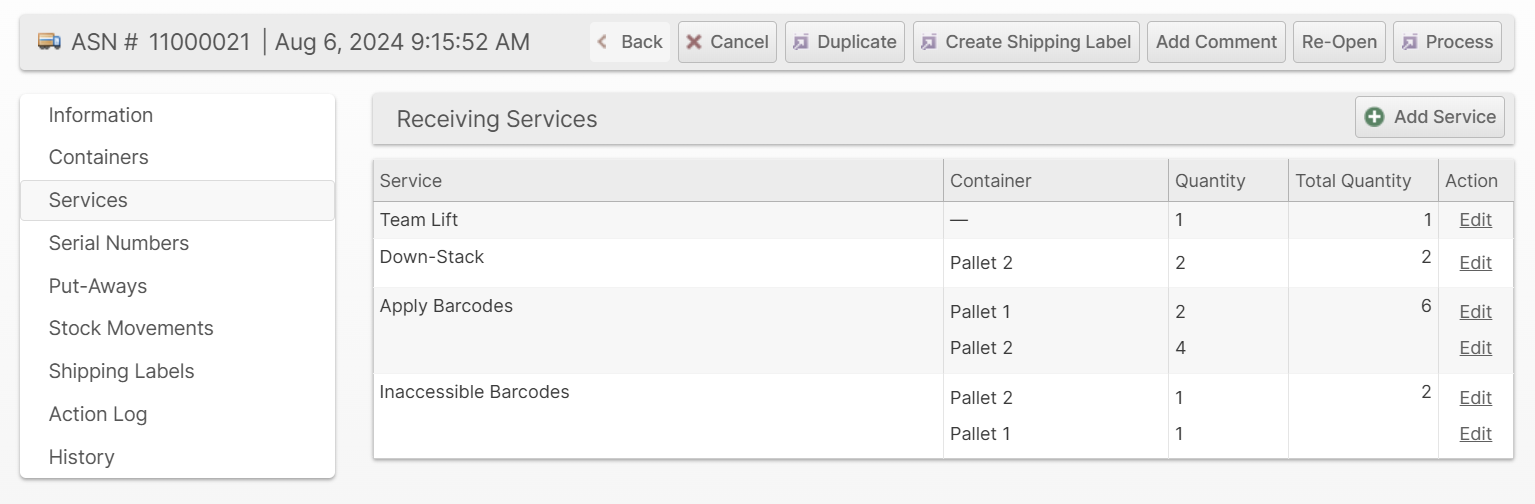Edit the Team Lift service
The image size is (1535, 504).
(x=1475, y=220)
